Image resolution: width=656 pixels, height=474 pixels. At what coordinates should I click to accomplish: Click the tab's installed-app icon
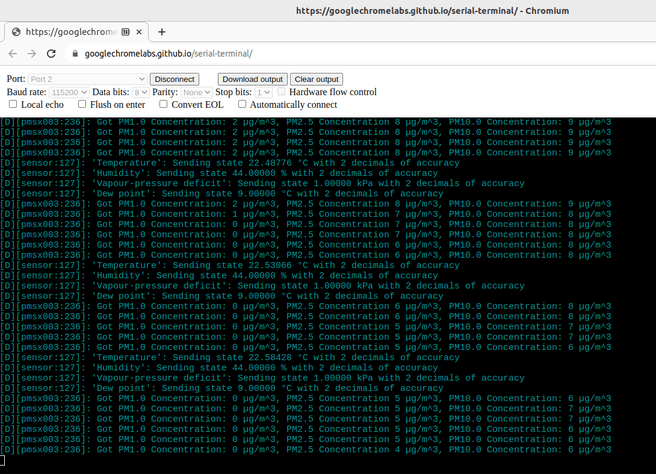(126, 32)
